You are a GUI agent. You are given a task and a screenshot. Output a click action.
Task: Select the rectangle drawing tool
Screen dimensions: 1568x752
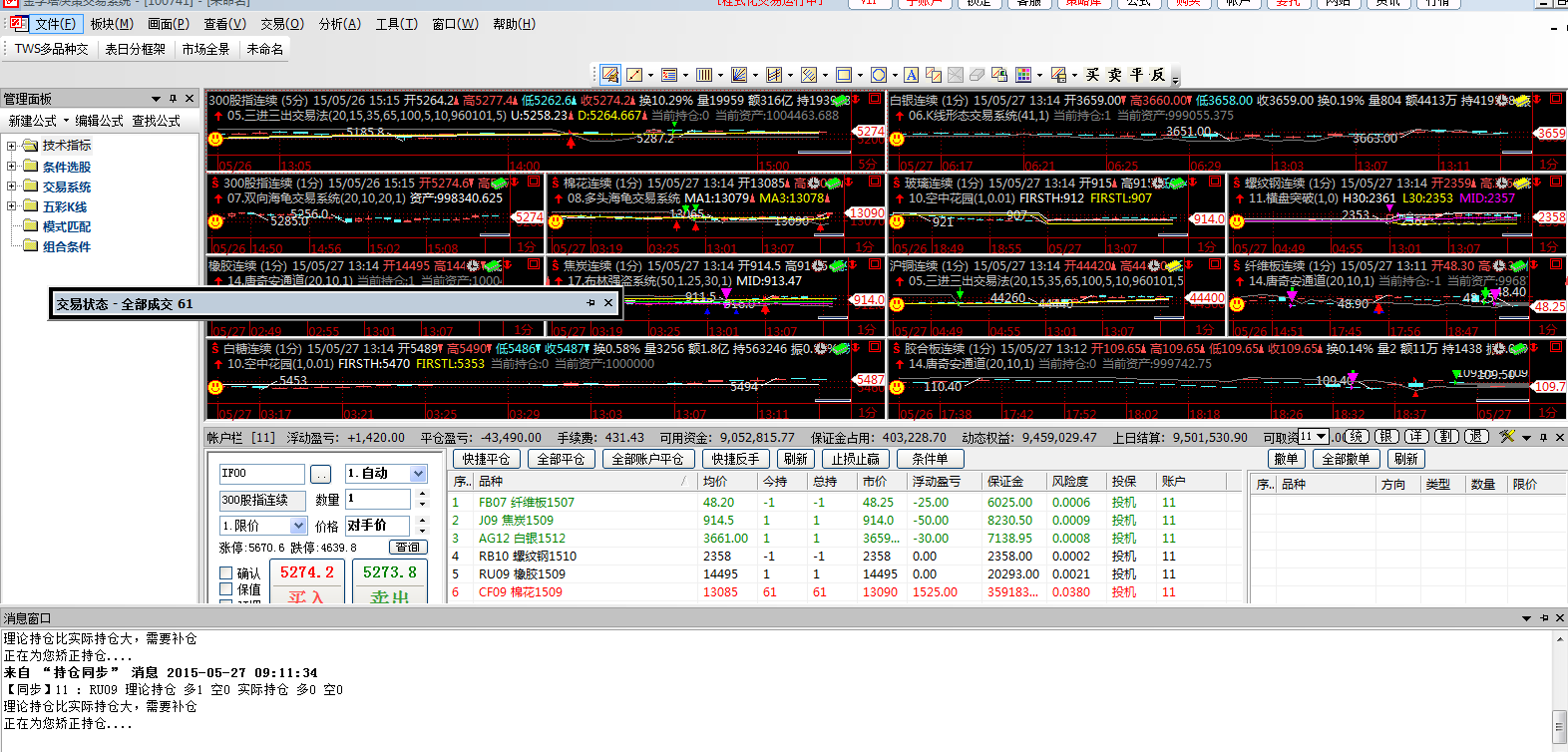pos(844,75)
